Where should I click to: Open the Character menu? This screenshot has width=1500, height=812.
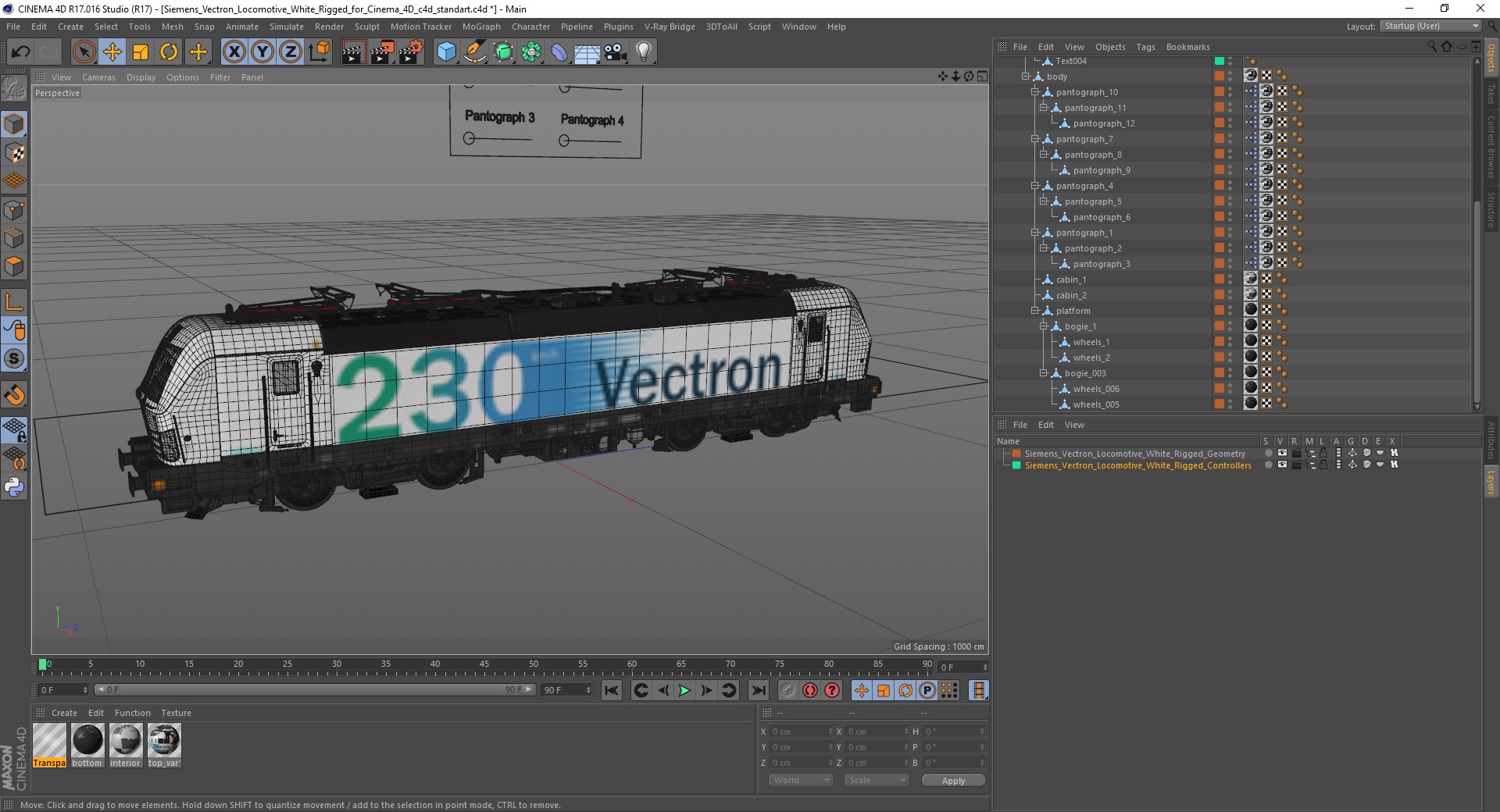[x=531, y=27]
